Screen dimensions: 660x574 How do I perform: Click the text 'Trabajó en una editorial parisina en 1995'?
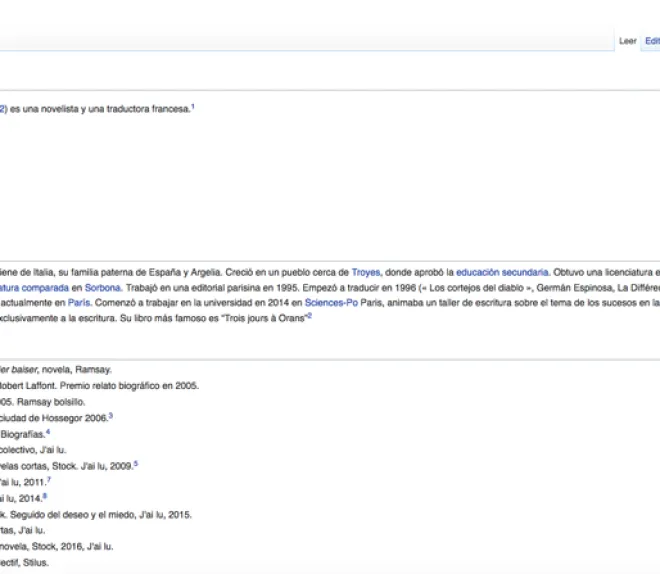210,288
